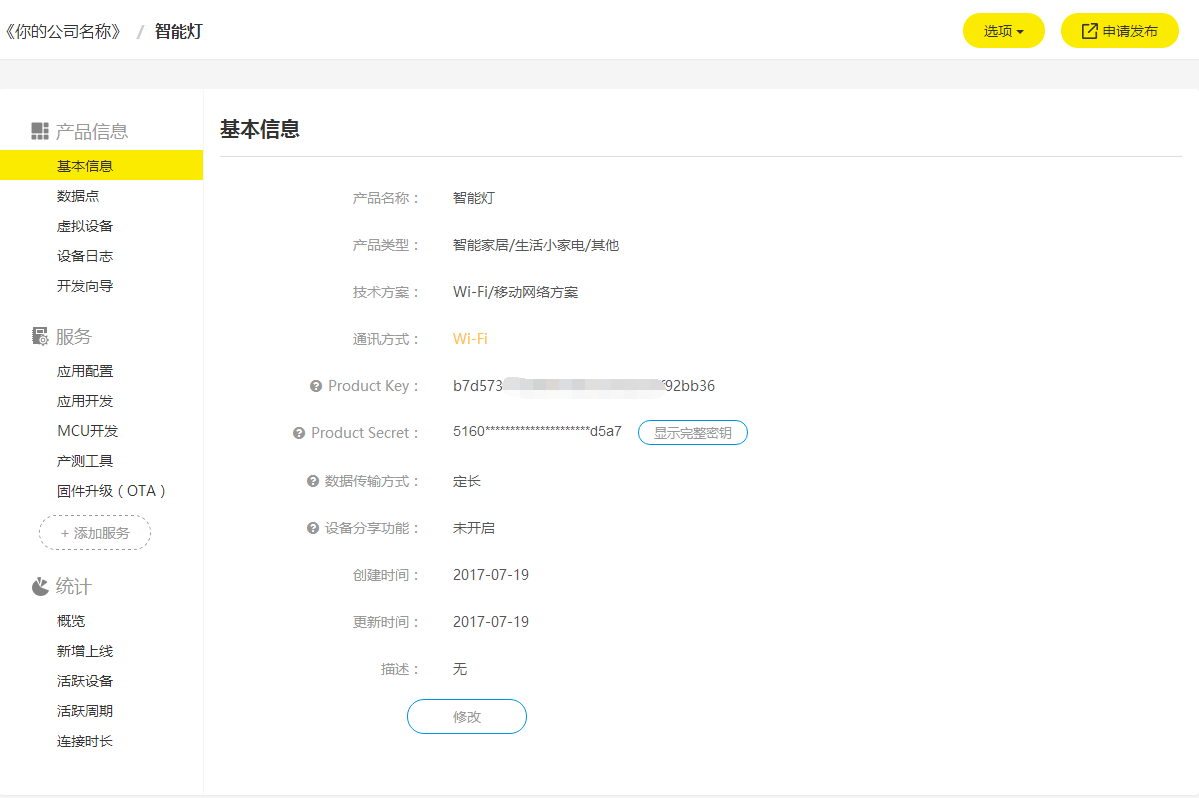
Task: View 活跃设备 statistics
Action: pyautogui.click(x=85, y=681)
